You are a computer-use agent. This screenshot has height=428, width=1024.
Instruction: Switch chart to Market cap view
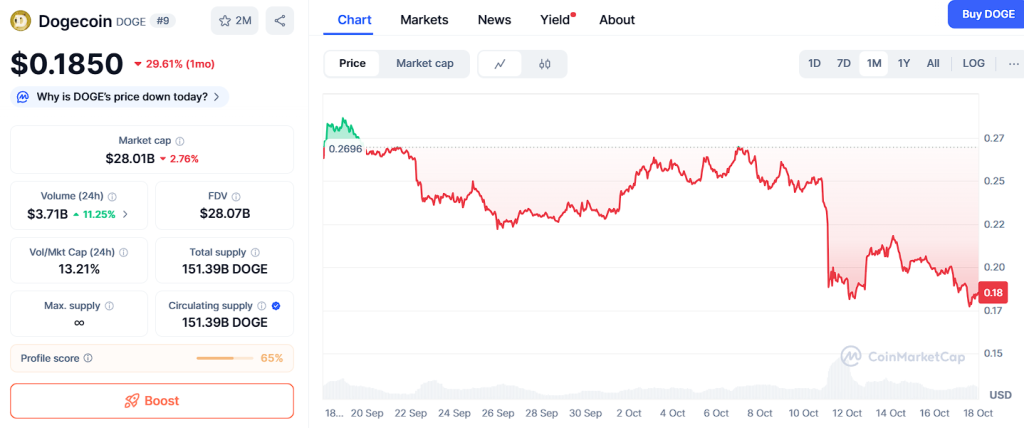pos(425,64)
